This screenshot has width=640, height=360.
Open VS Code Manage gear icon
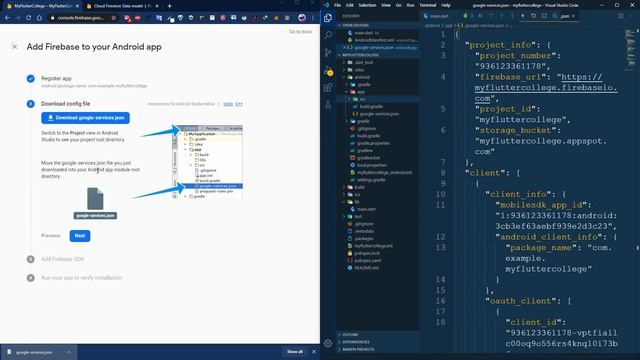[328, 343]
